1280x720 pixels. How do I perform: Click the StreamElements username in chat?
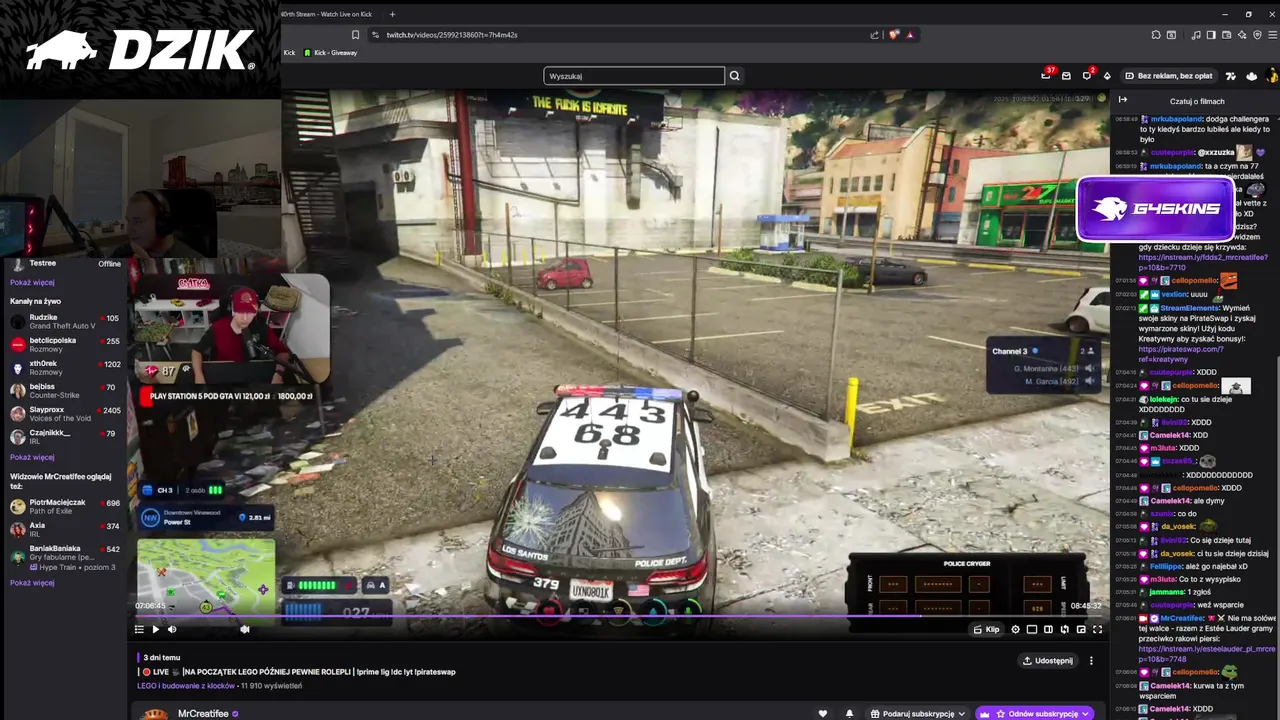point(1190,308)
